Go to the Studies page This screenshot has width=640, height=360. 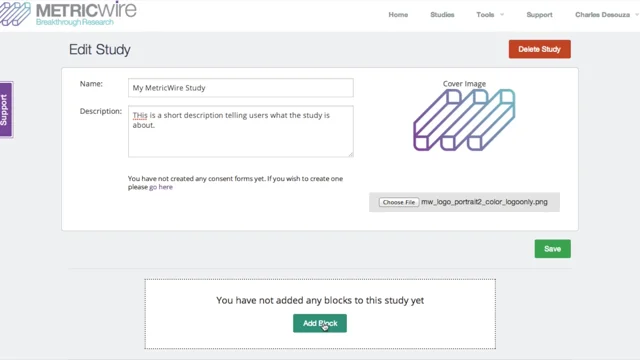coord(442,15)
